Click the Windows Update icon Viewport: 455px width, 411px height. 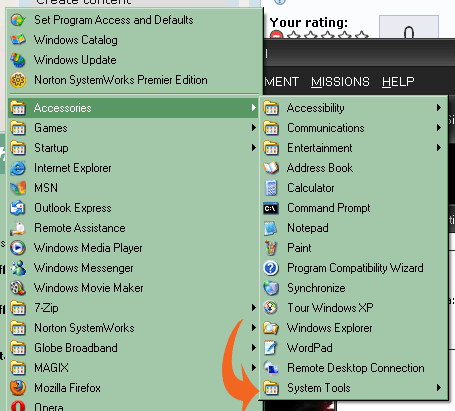[x=18, y=60]
